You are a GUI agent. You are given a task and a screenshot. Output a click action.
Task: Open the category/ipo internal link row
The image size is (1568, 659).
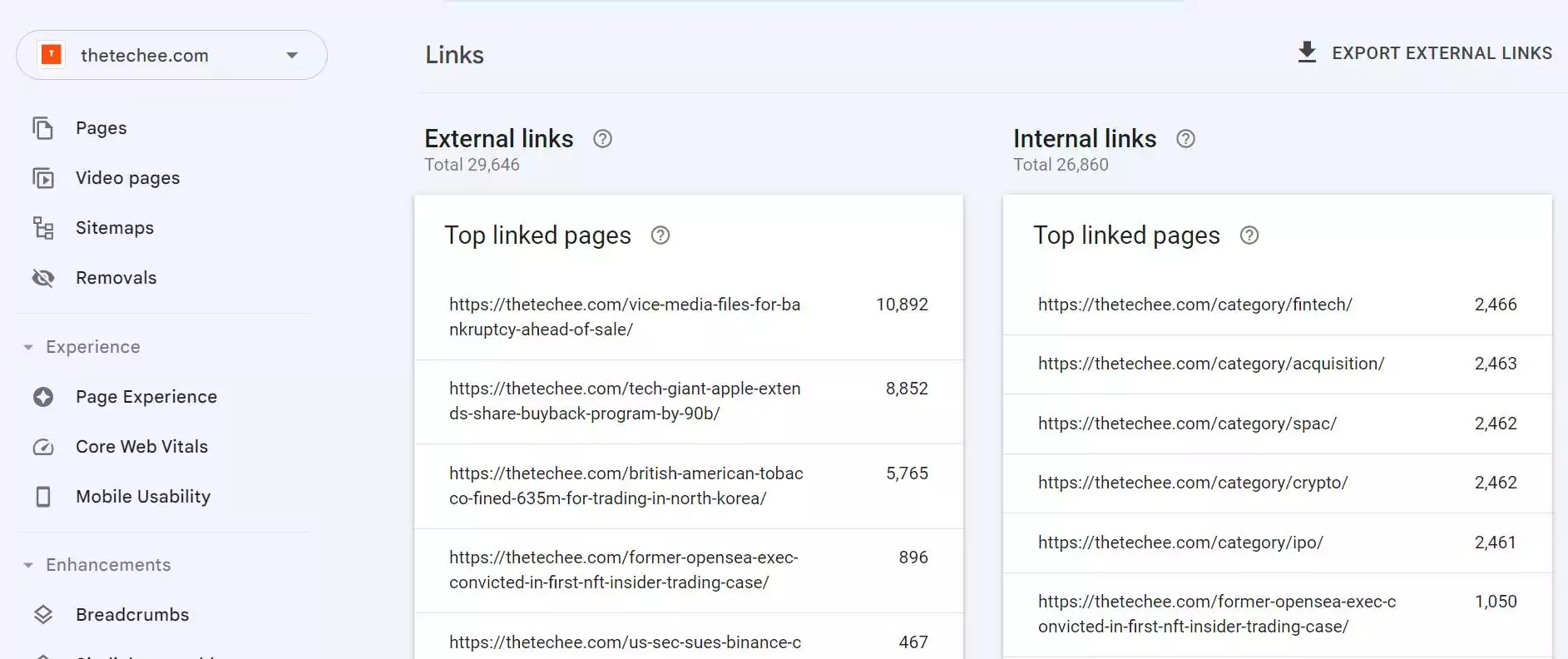point(1278,543)
